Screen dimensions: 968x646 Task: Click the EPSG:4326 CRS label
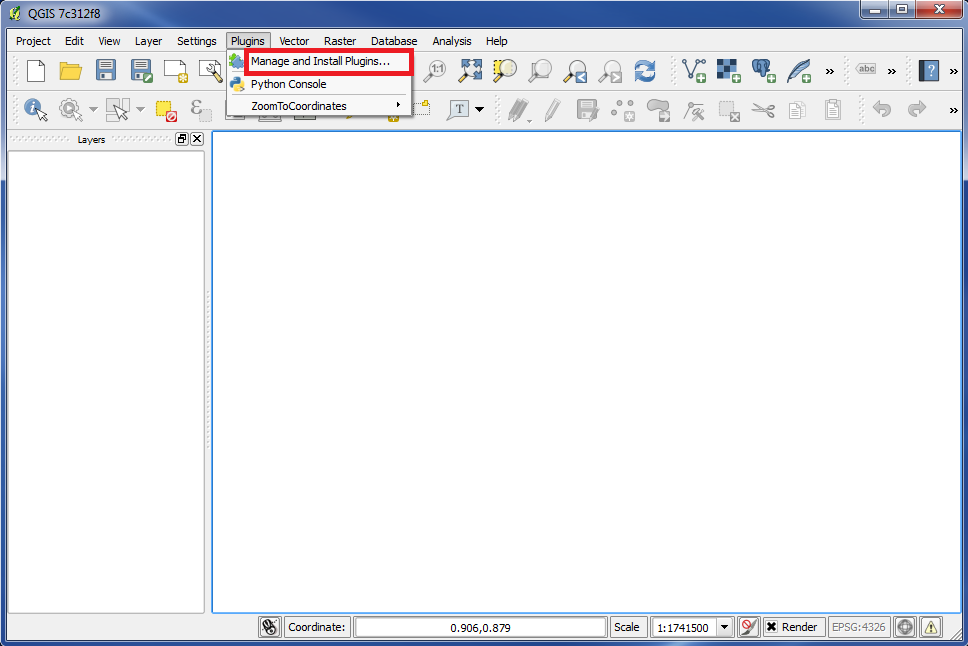[x=859, y=627]
